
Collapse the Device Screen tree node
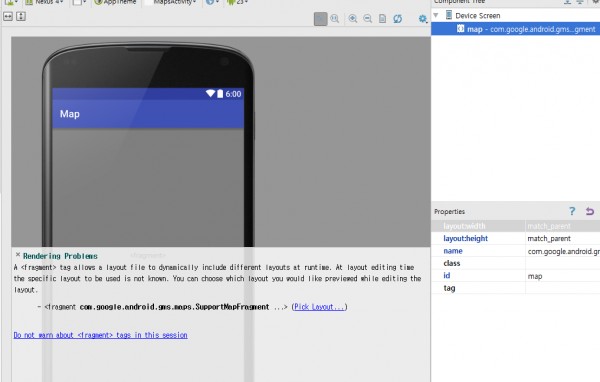coord(435,15)
